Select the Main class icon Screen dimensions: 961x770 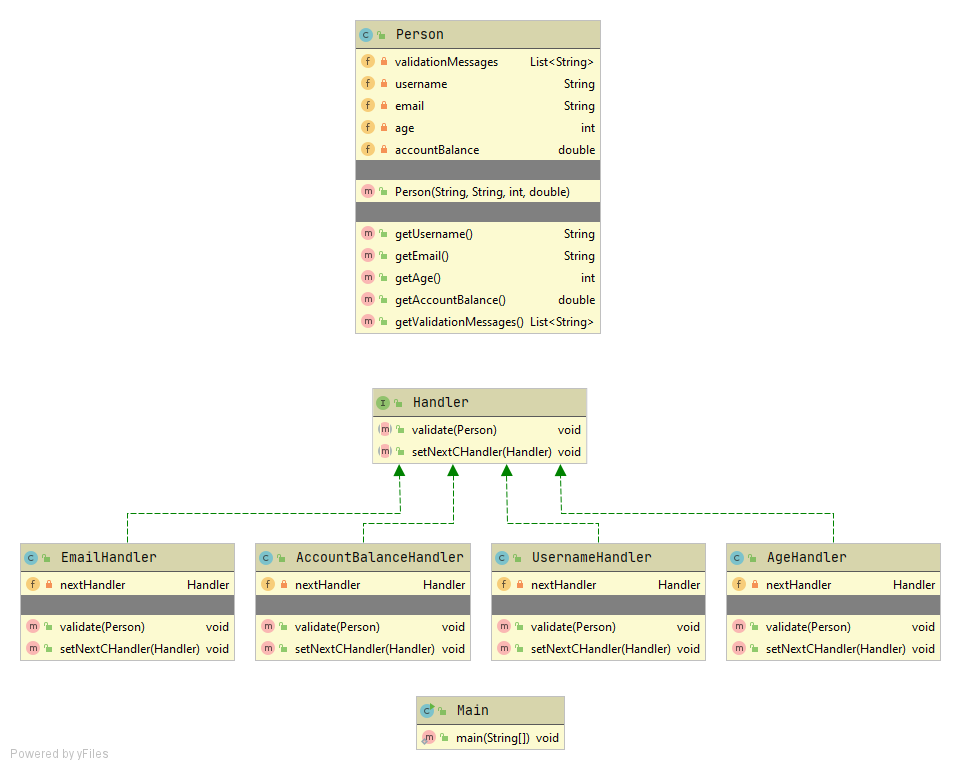tap(430, 709)
